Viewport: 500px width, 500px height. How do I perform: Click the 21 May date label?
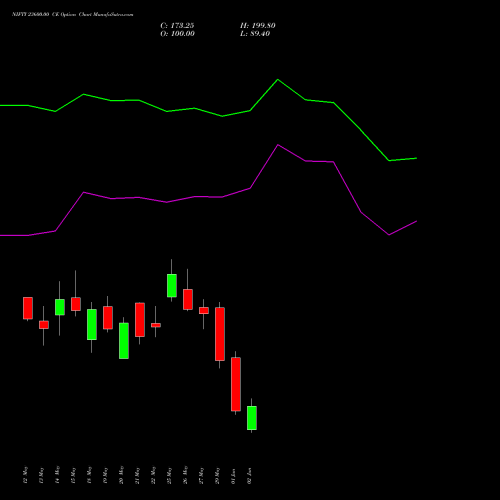pos(138,475)
